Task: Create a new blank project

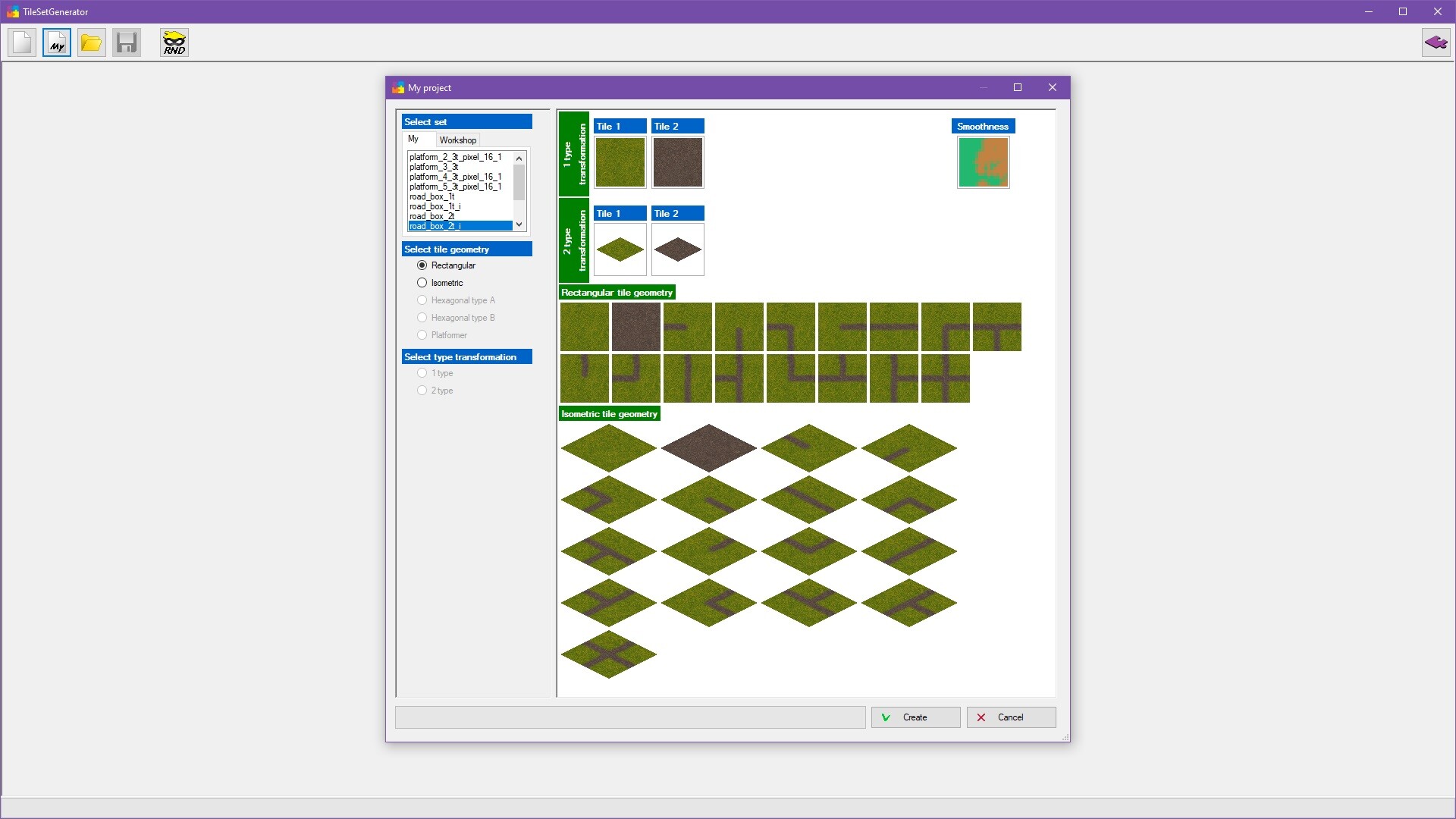Action: 21,42
